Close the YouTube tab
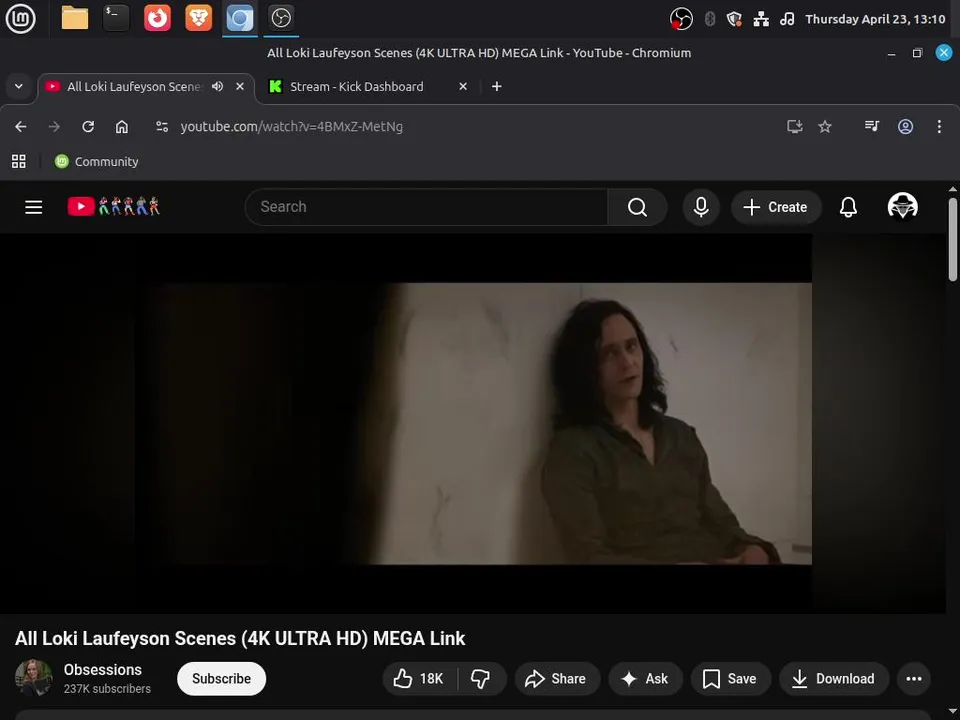Viewport: 960px width, 720px height. (x=240, y=86)
